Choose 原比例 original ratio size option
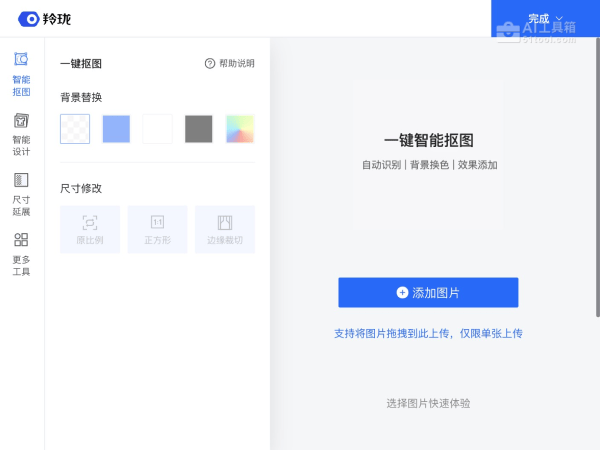The height and width of the screenshot is (450, 600). coord(90,229)
